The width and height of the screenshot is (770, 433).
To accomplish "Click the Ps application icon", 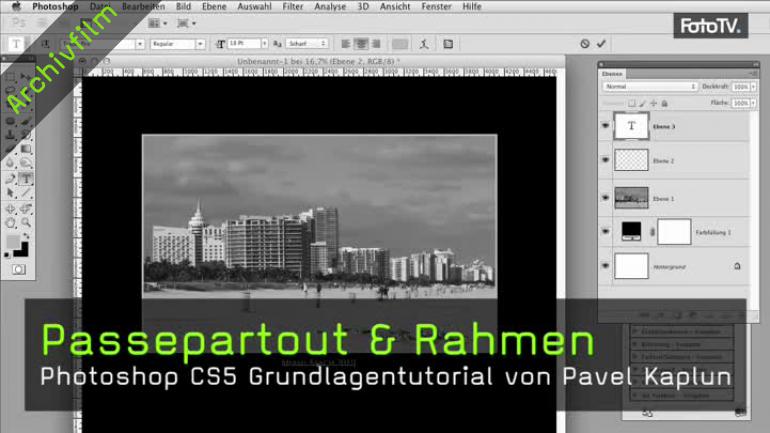I will tap(19, 23).
